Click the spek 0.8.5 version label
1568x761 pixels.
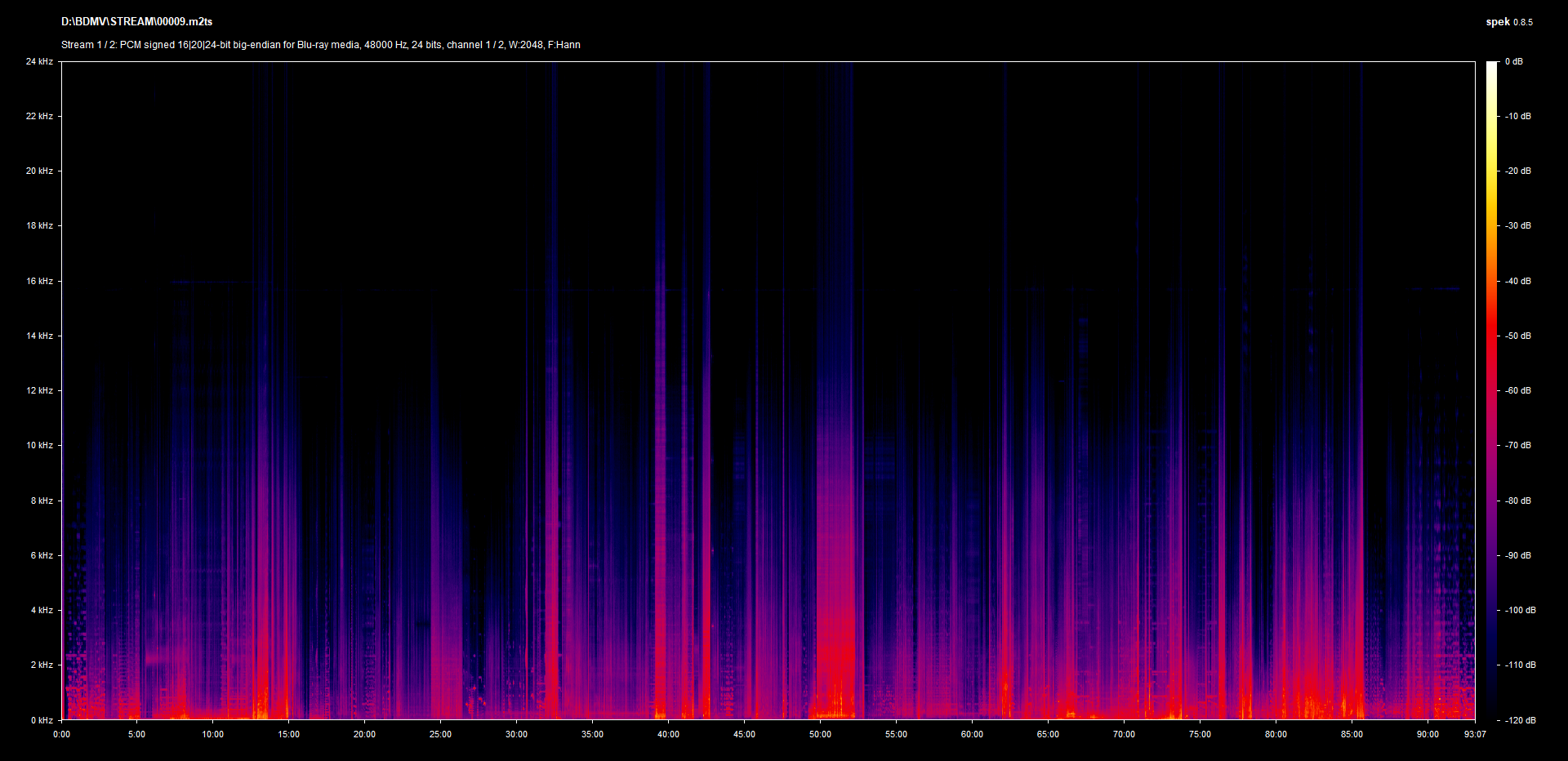[1508, 22]
